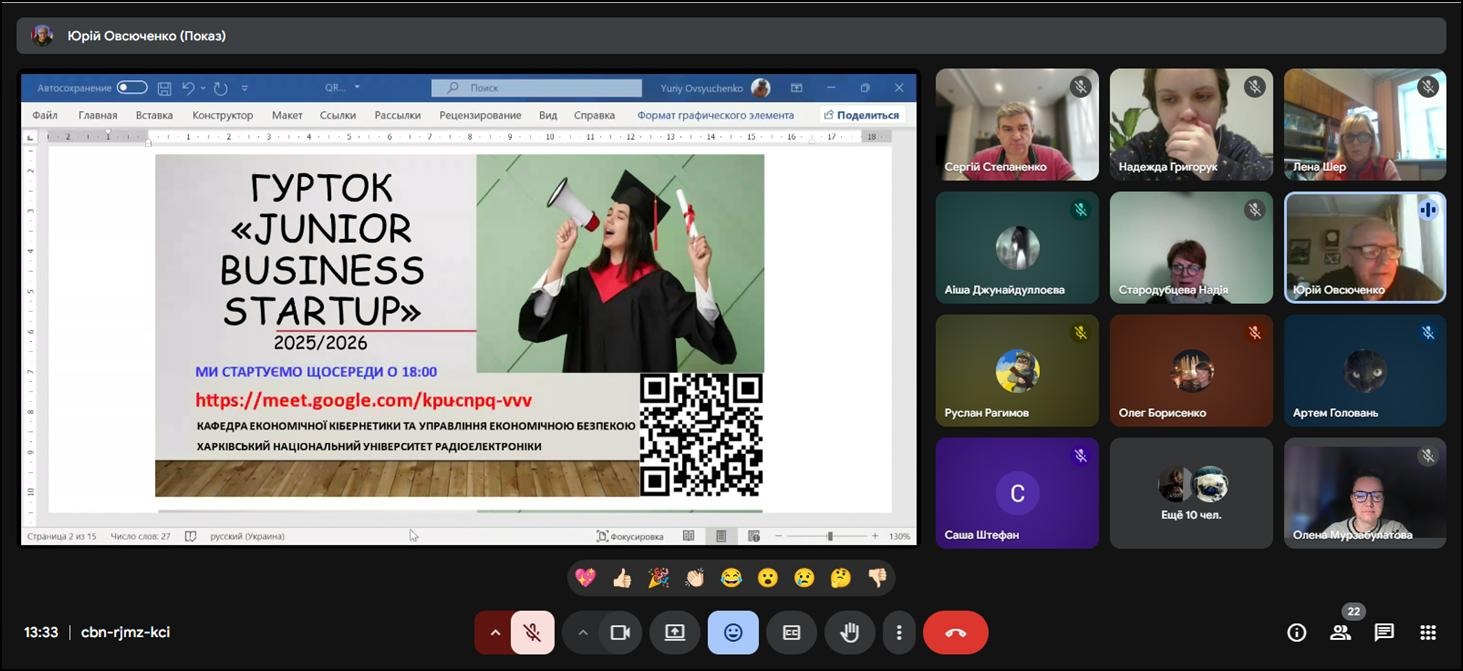Open the emoji reactions button
The height and width of the screenshot is (671, 1463).
tap(733, 632)
